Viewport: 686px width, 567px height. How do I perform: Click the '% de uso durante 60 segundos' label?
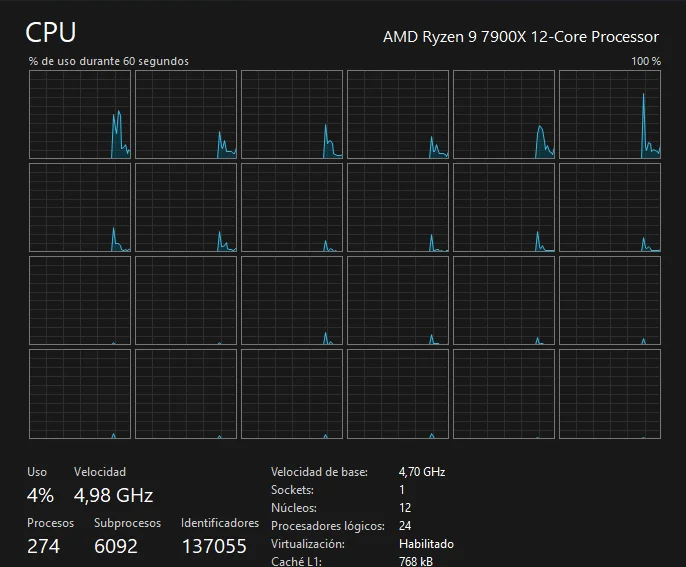point(108,61)
